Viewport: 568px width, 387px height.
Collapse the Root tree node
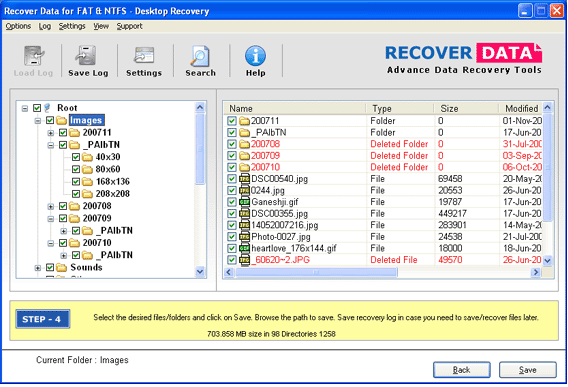pos(25,108)
